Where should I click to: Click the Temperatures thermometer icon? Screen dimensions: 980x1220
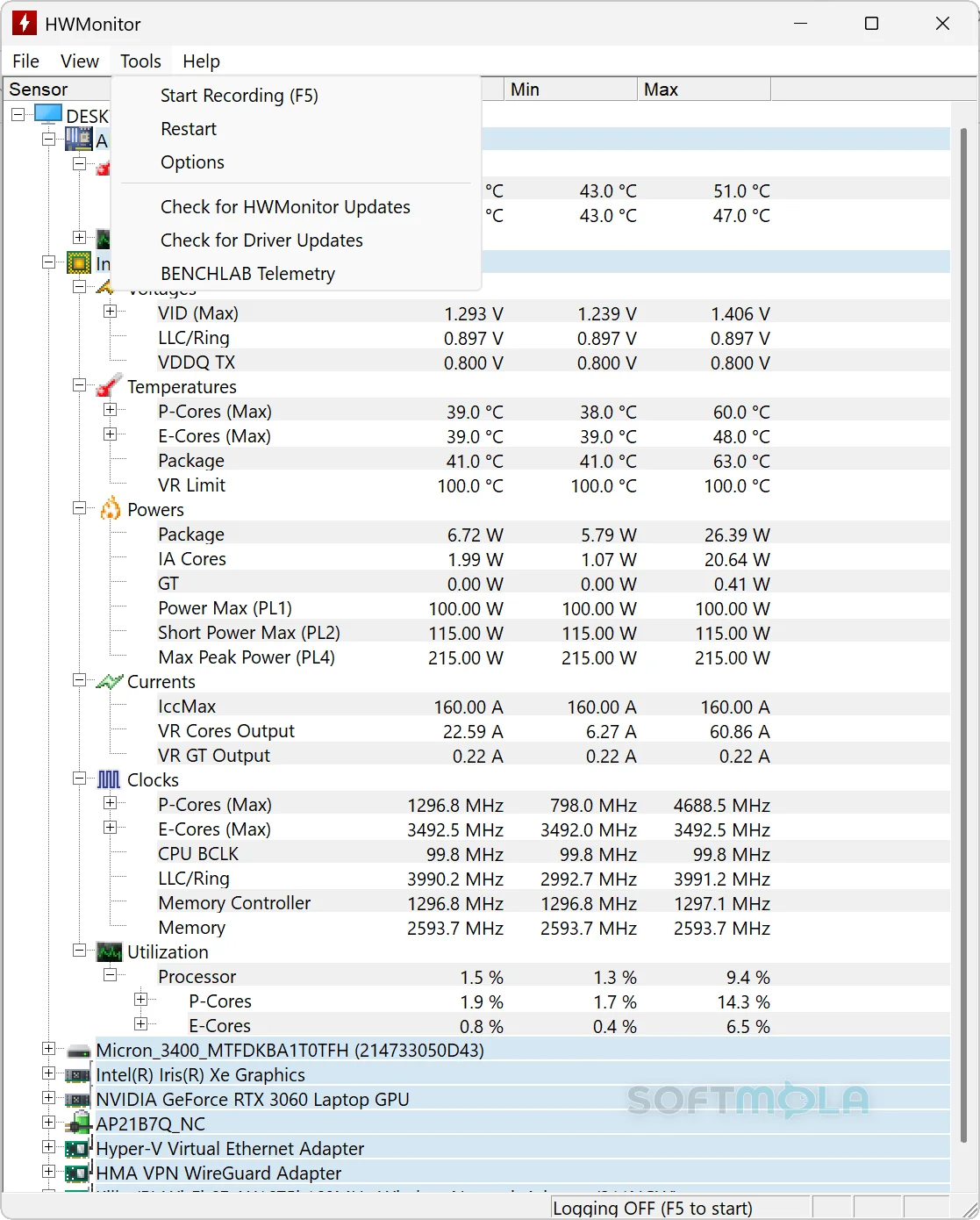(109, 385)
